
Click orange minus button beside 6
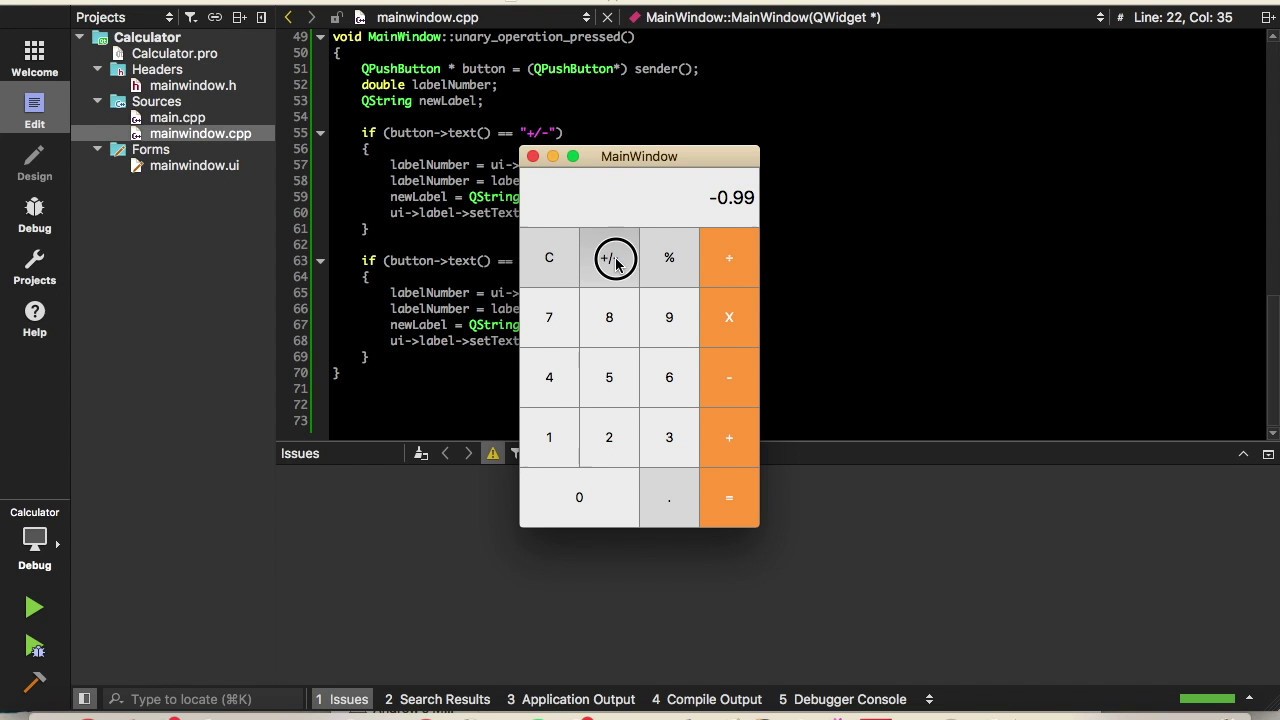pos(729,378)
